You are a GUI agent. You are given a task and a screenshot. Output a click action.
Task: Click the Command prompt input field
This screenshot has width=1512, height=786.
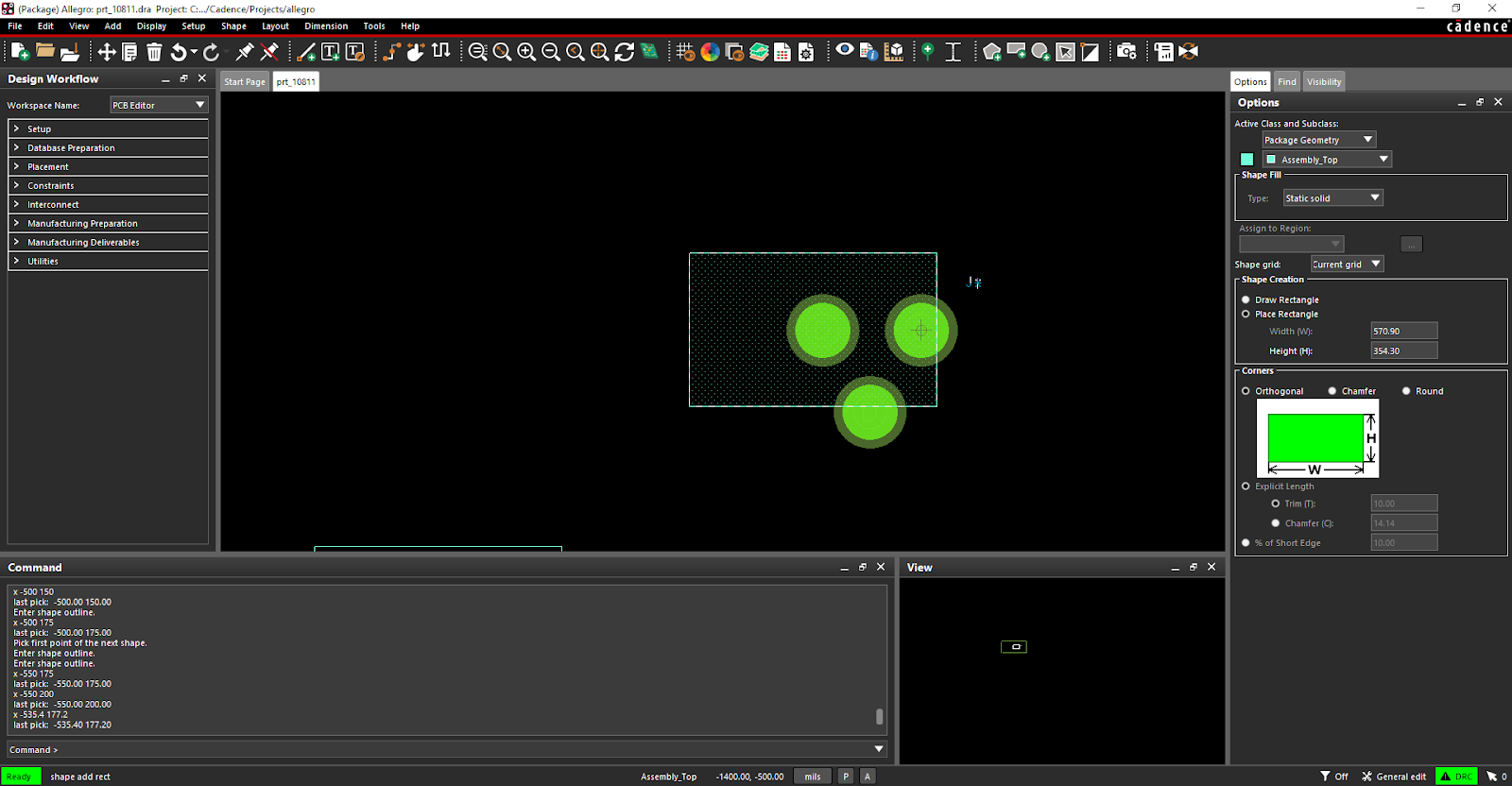[447, 749]
